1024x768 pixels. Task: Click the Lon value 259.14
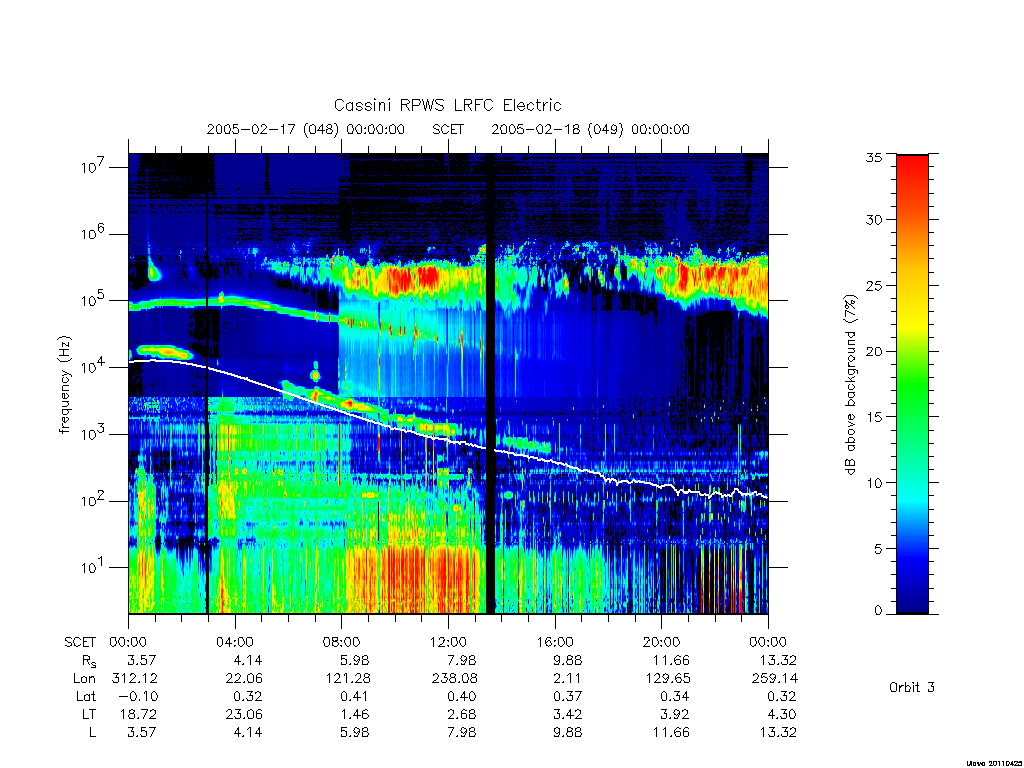tap(775, 679)
